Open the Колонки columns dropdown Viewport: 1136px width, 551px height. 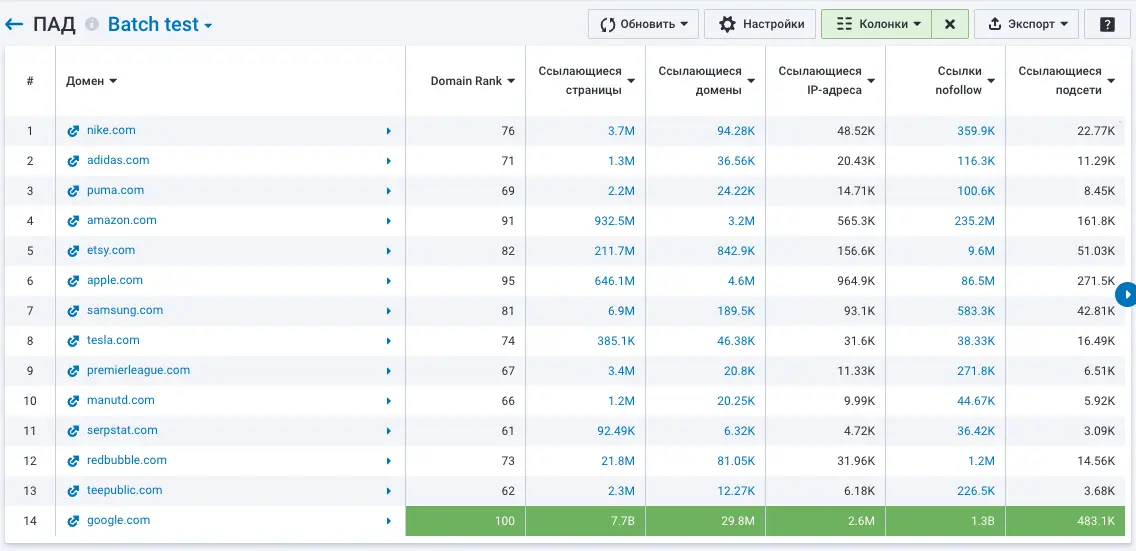[876, 24]
